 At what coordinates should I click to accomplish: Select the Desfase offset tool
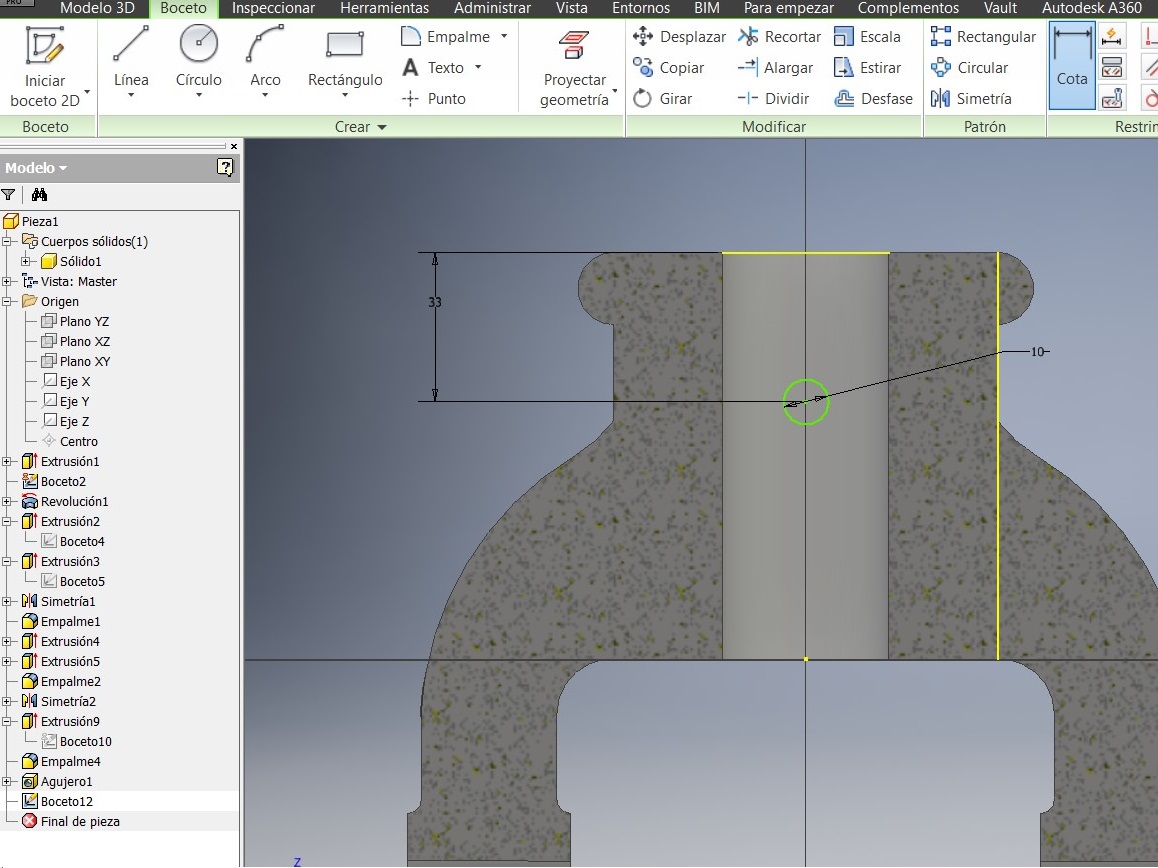[873, 98]
